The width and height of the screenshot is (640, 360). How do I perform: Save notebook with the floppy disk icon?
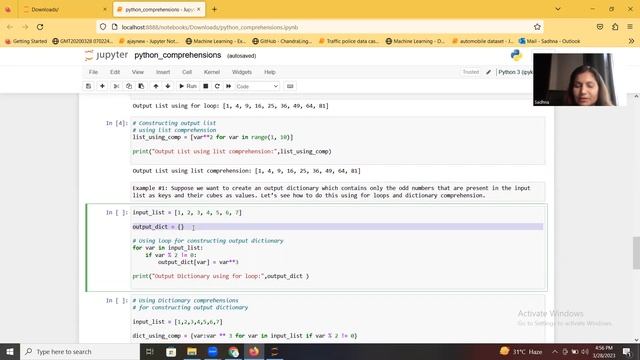[x=88, y=86]
